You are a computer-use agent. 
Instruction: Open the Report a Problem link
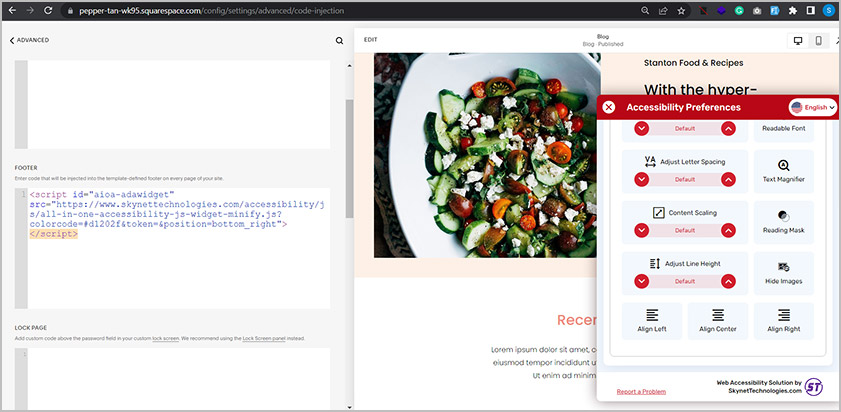641,392
